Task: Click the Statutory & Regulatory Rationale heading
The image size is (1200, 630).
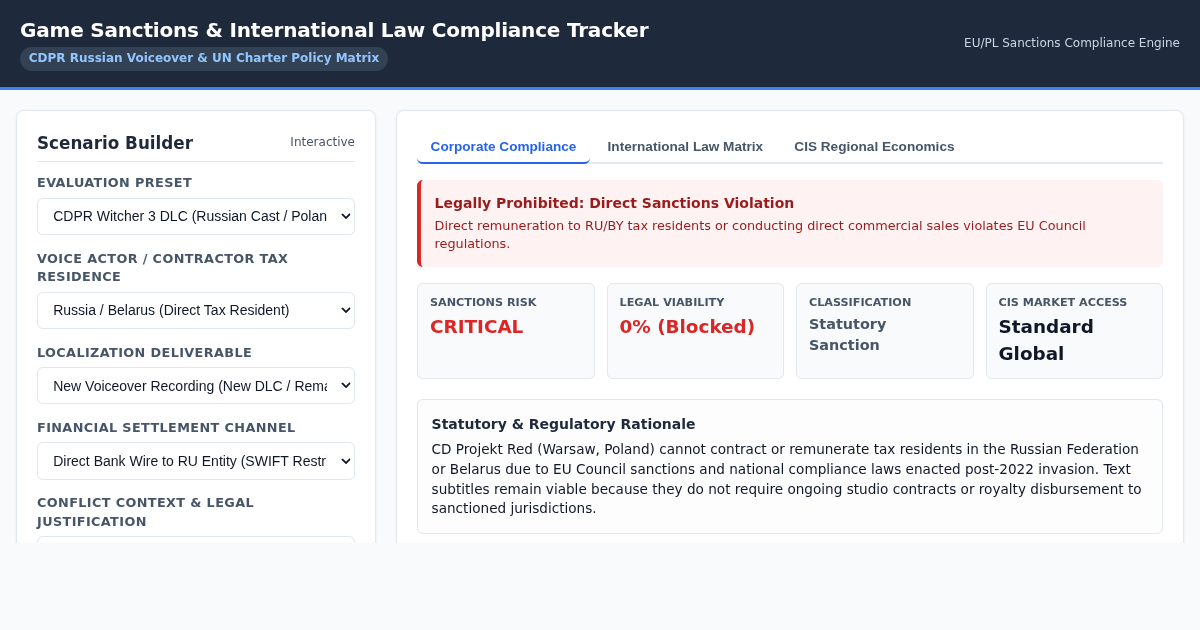Action: pyautogui.click(x=563, y=424)
